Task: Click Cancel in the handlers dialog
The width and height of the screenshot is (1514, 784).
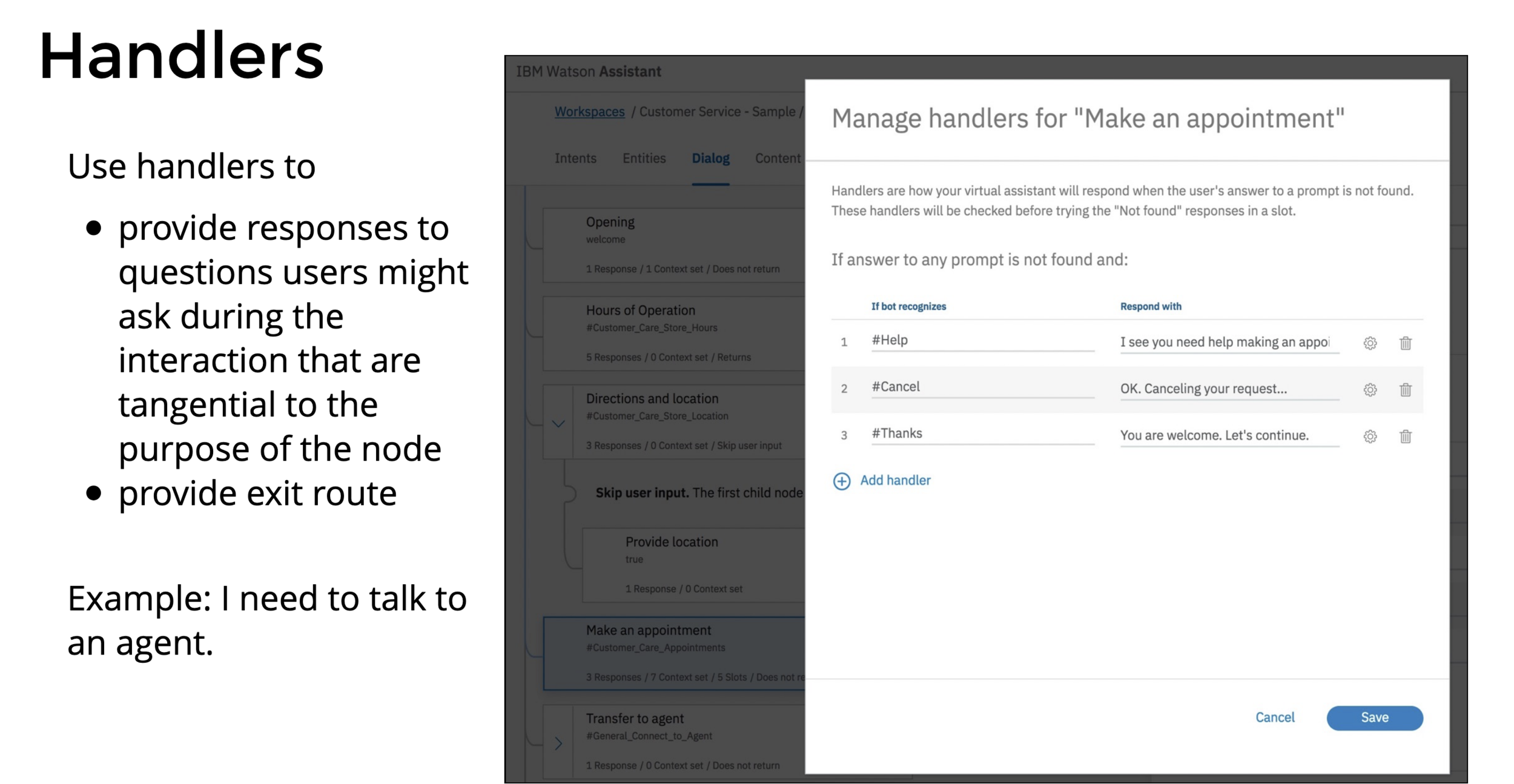Action: point(1275,717)
